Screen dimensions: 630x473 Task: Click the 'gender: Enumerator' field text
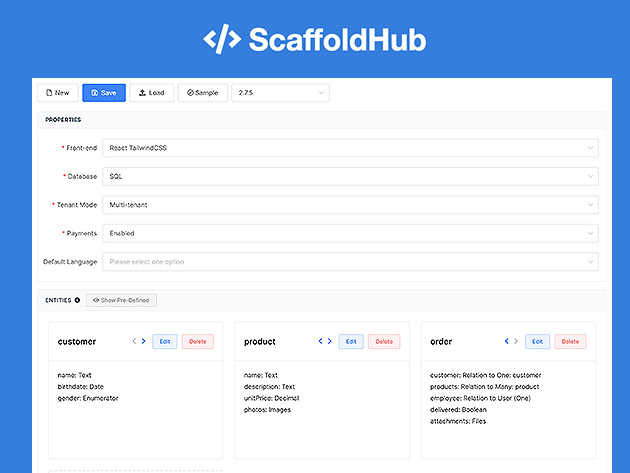pos(88,399)
